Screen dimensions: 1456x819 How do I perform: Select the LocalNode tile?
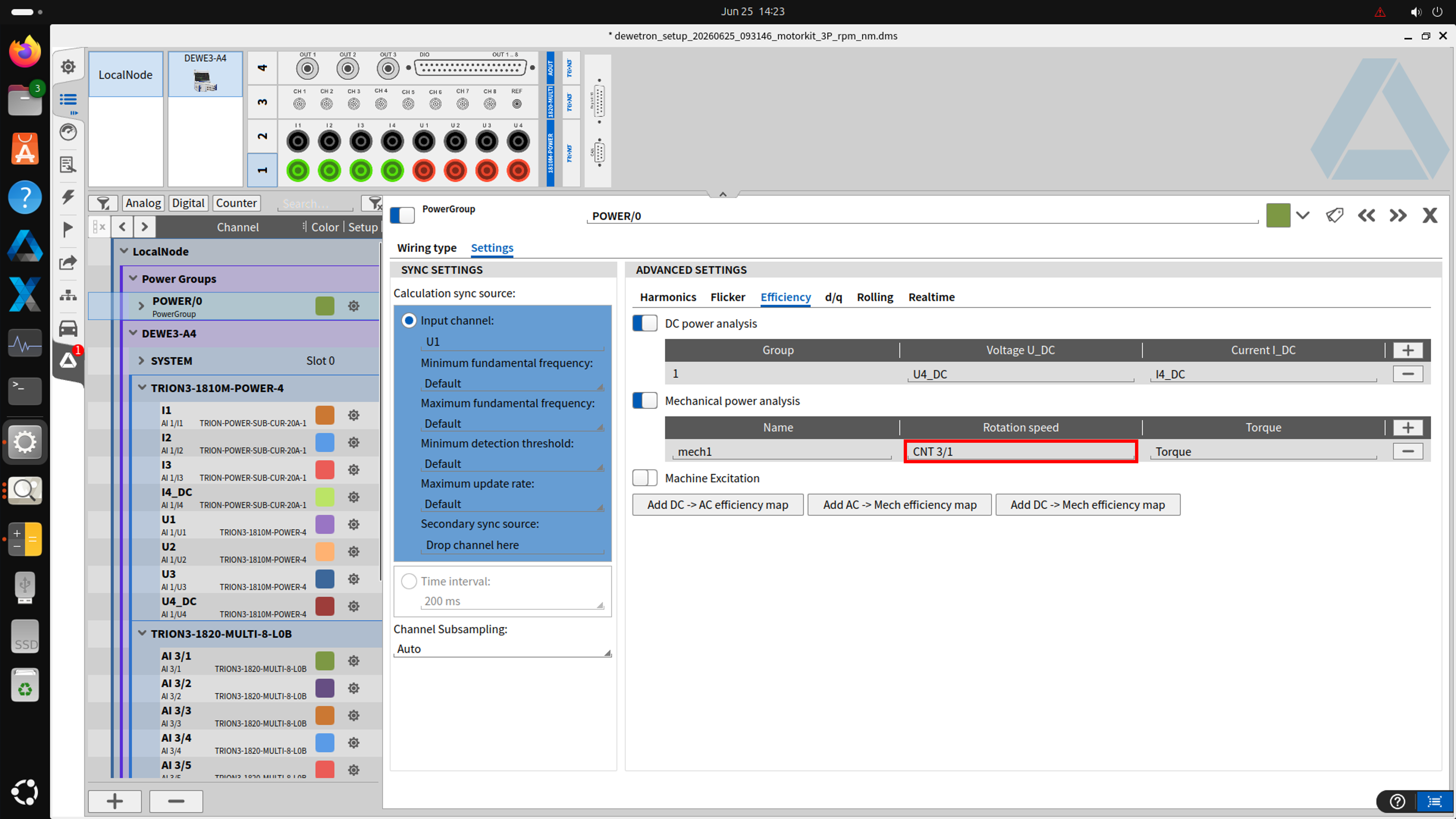(125, 74)
